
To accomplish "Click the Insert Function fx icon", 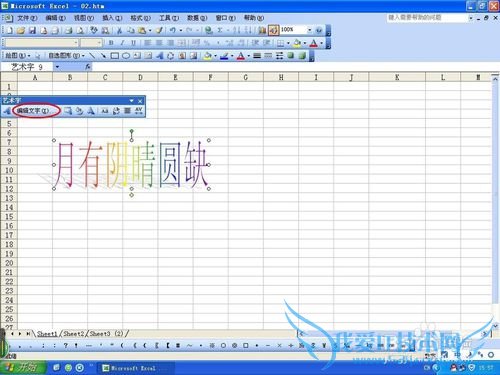I will (88, 67).
